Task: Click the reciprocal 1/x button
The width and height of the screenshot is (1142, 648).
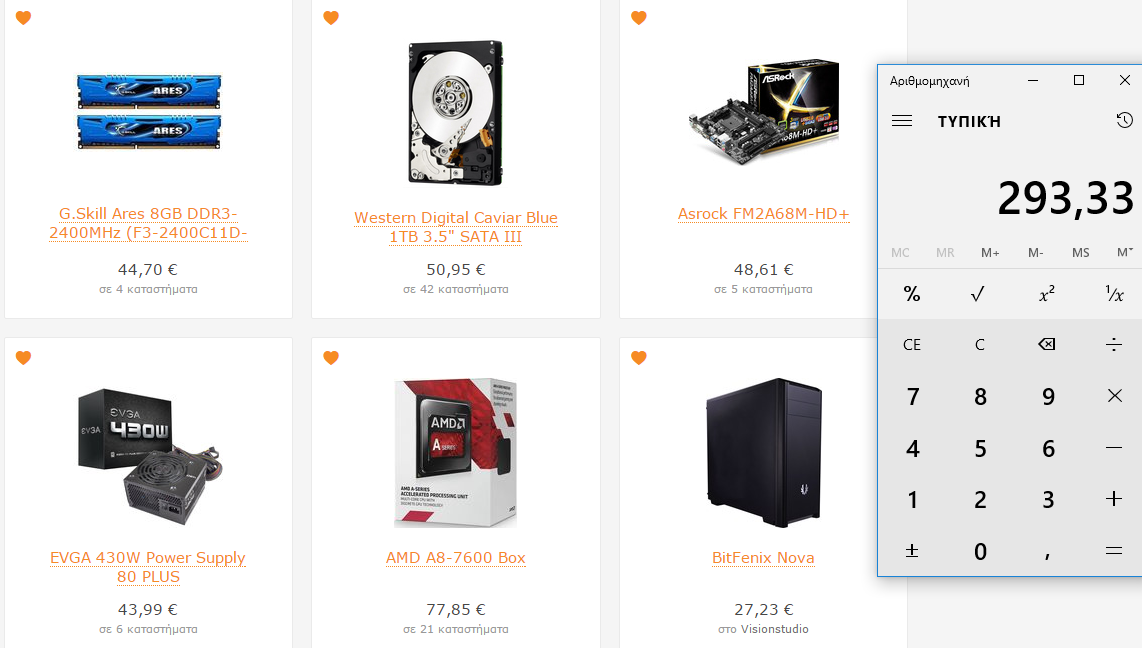Action: pyautogui.click(x=1114, y=293)
